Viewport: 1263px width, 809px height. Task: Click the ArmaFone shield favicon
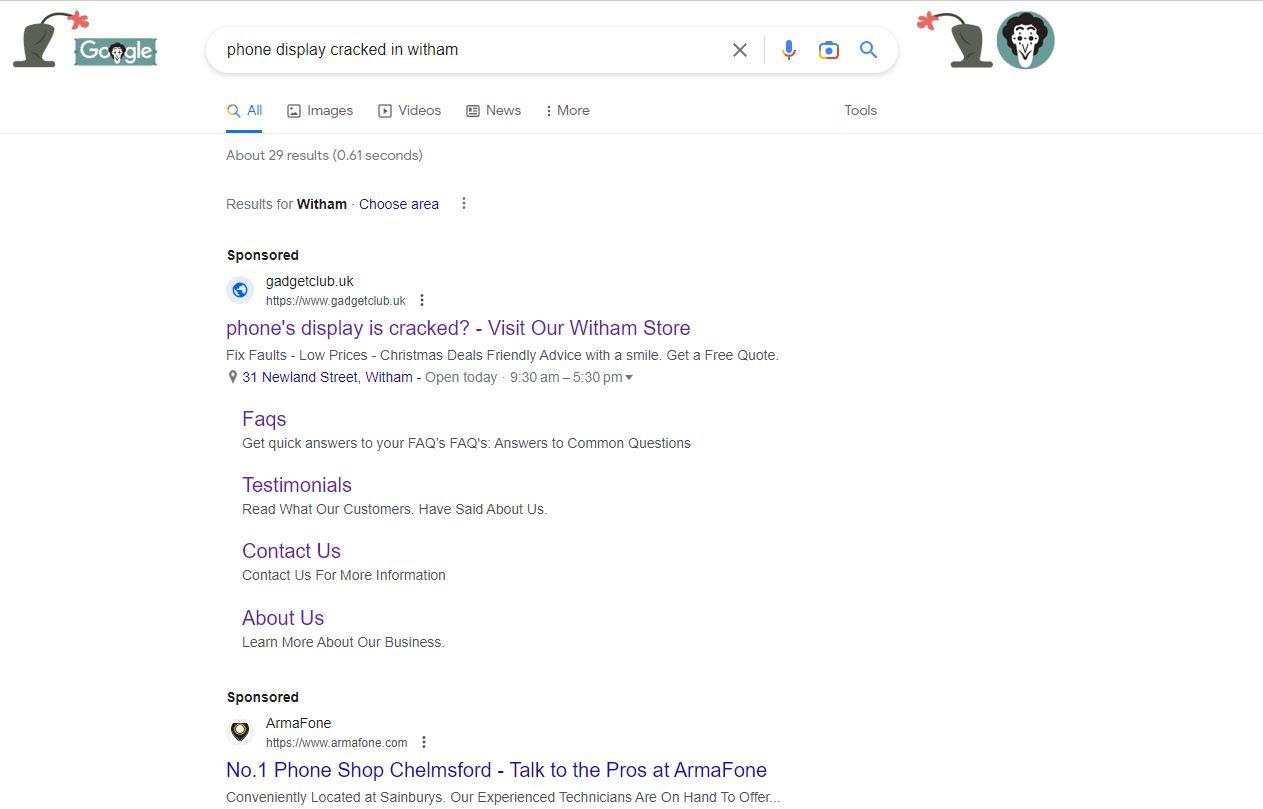(x=240, y=732)
